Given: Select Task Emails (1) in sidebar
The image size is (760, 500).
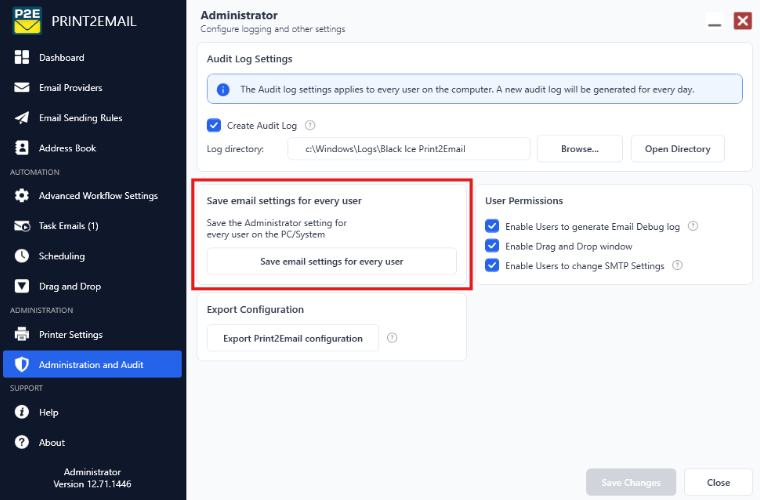Looking at the screenshot, I should point(68,226).
